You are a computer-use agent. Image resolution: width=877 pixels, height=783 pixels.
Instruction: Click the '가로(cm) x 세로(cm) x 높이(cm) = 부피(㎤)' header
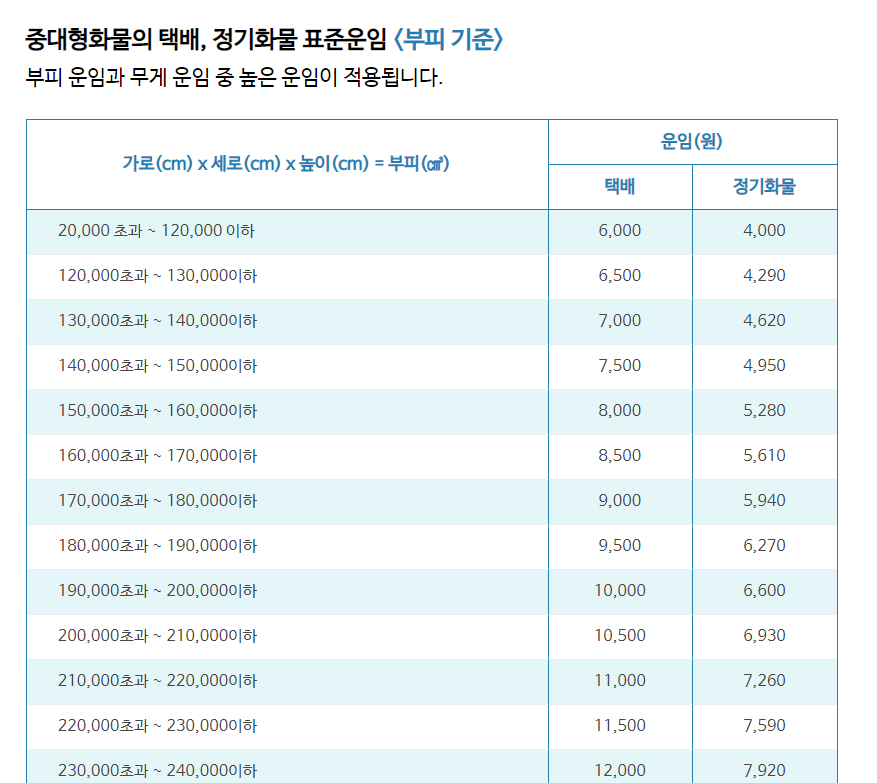(x=286, y=164)
